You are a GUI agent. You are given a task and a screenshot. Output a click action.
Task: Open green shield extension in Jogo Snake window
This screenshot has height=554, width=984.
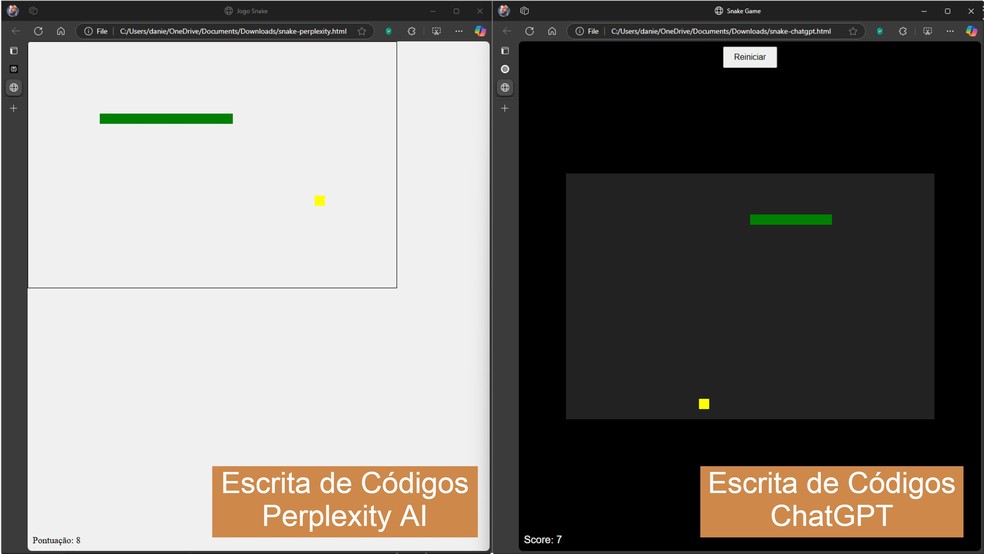coord(388,31)
